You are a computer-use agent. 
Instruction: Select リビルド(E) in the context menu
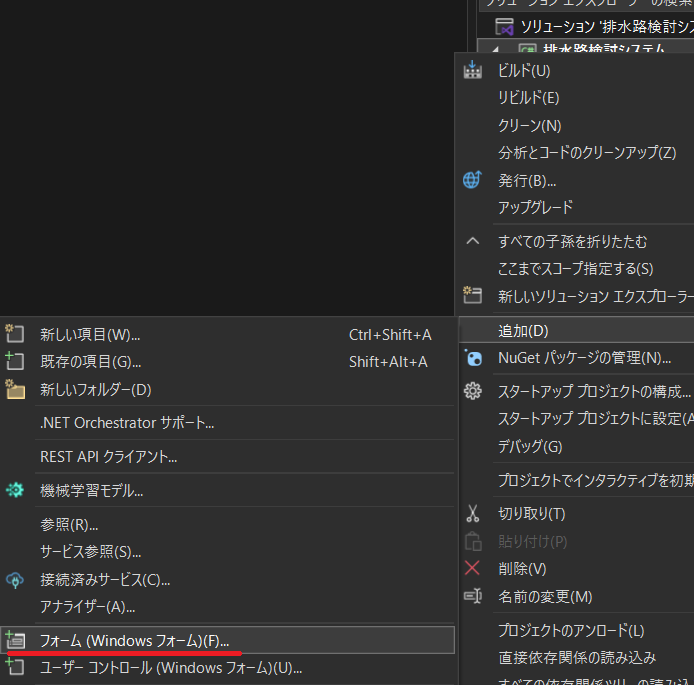[x=528, y=98]
